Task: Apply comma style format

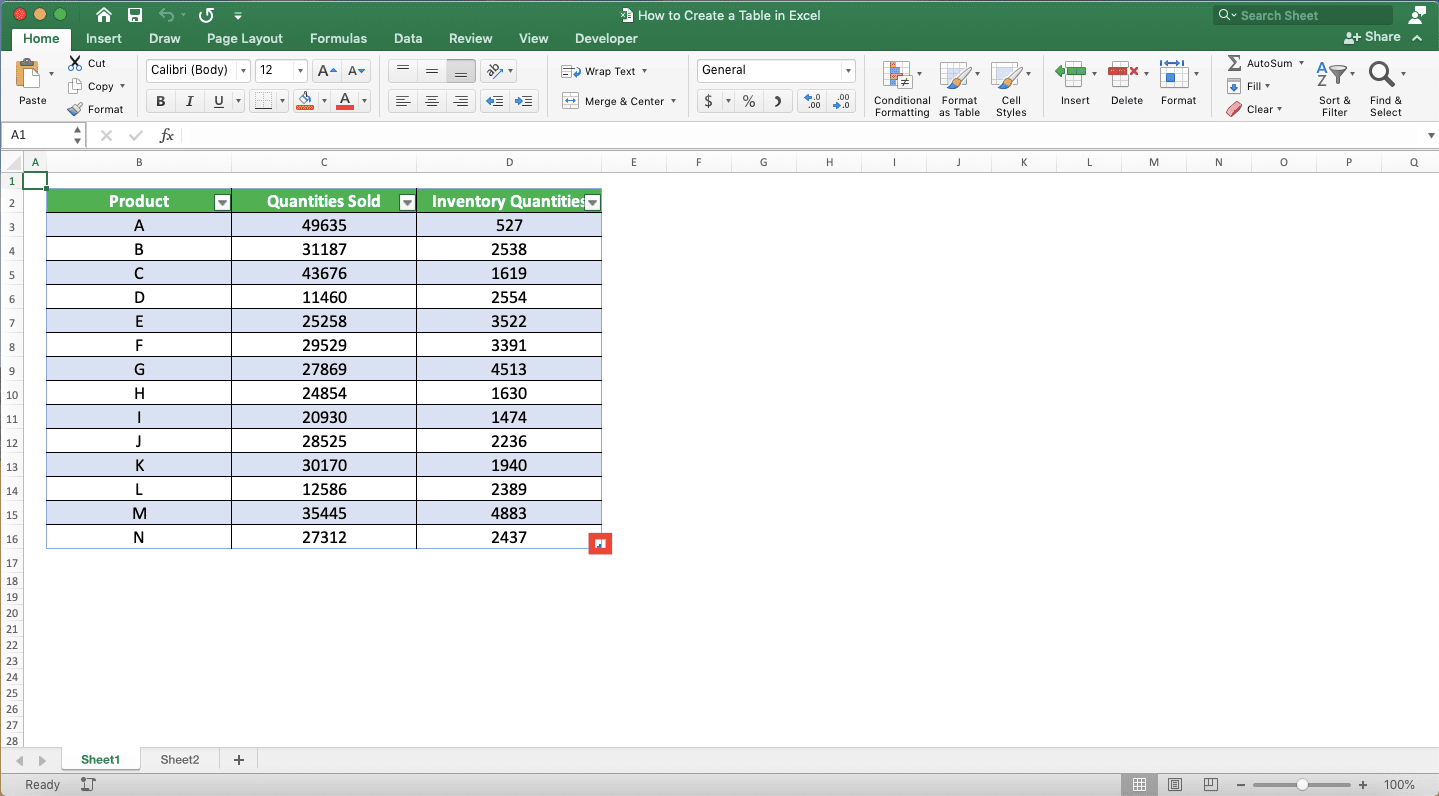Action: coord(778,101)
